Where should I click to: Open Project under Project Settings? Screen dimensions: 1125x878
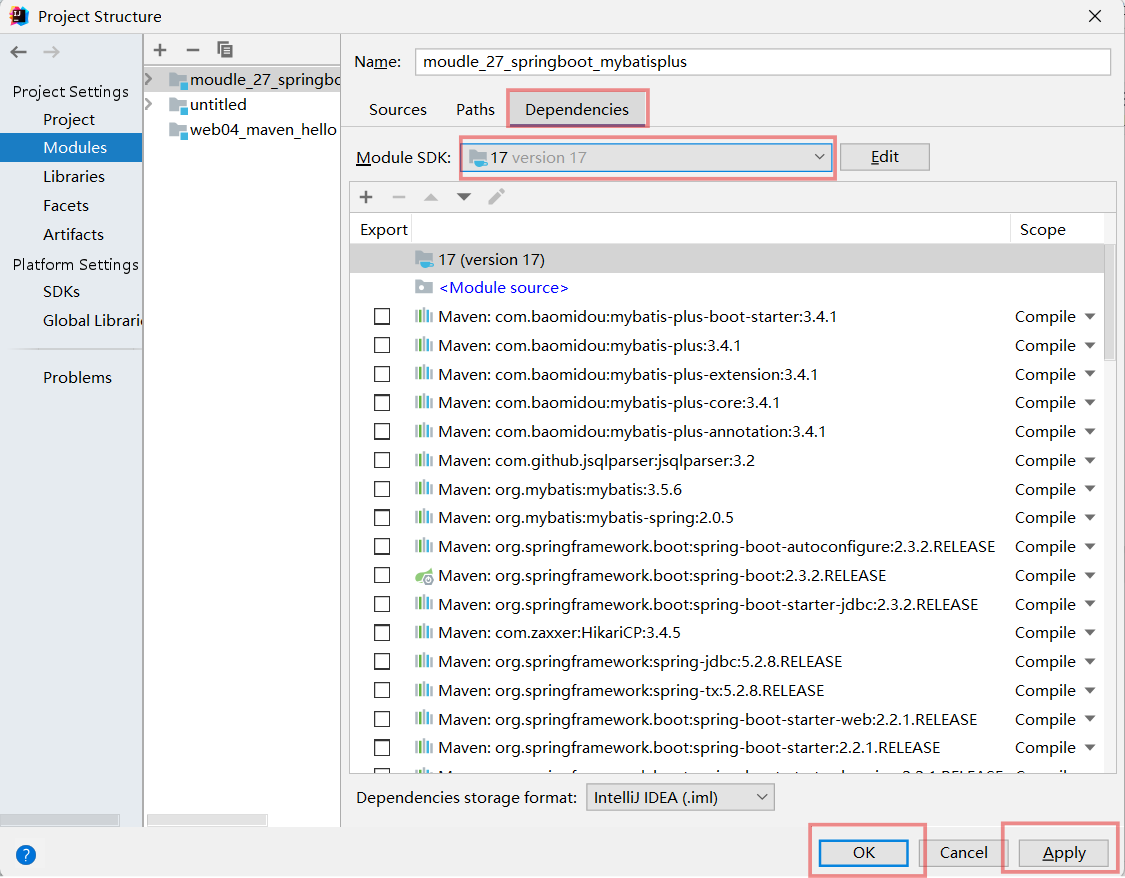[69, 120]
